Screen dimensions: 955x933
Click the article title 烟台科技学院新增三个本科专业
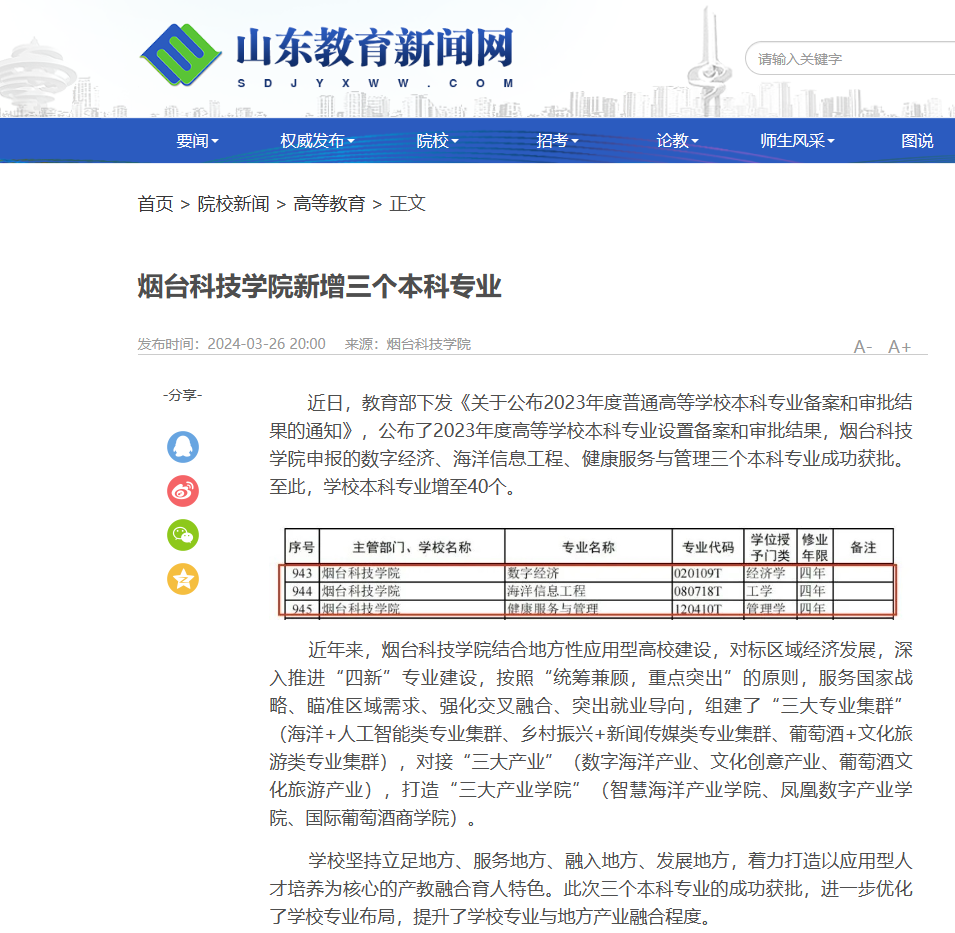(x=320, y=286)
